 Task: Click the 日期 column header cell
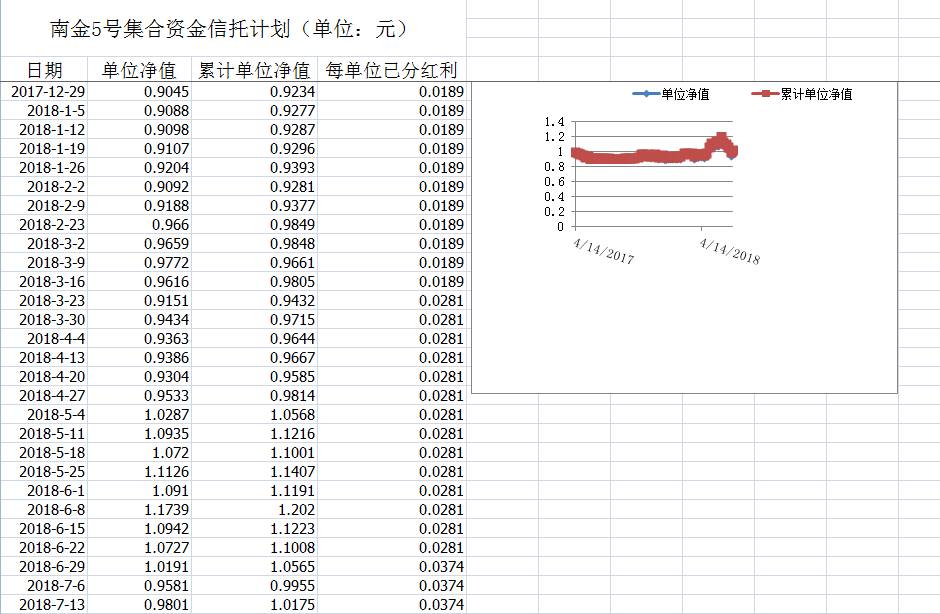pyautogui.click(x=45, y=70)
